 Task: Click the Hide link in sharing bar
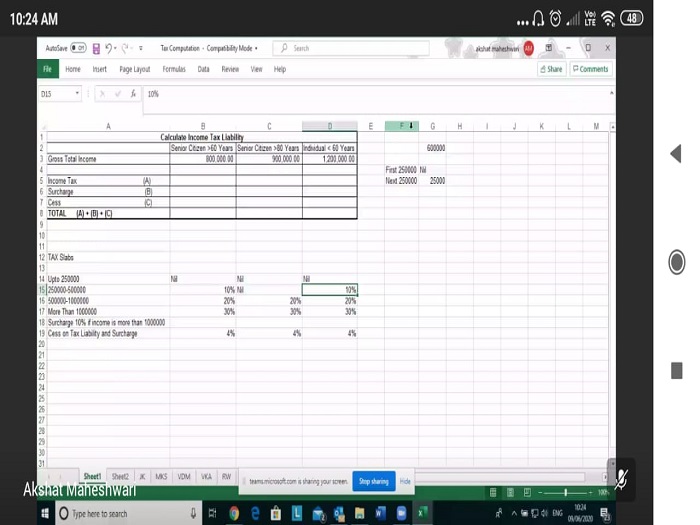405,481
